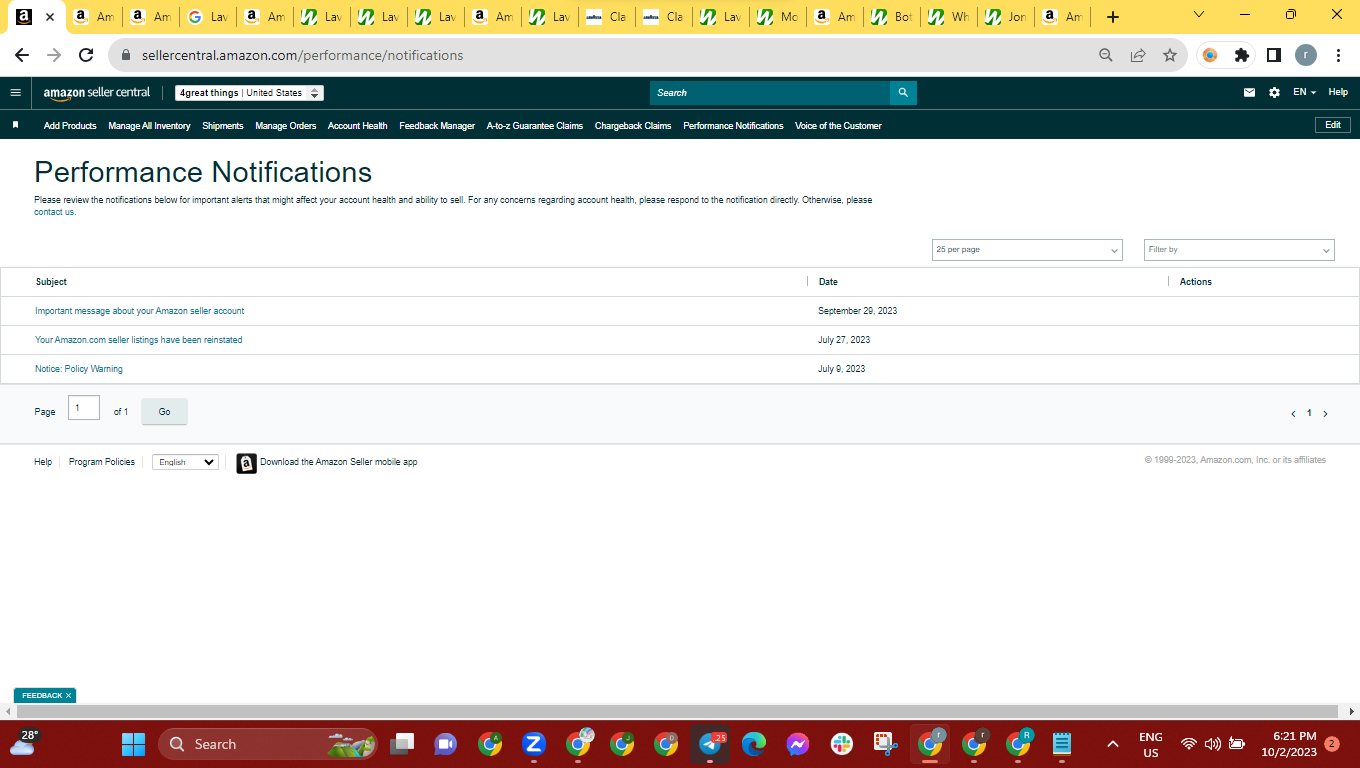Viewport: 1360px width, 768px height.
Task: Click the share page icon in the address bar
Action: (x=1138, y=55)
